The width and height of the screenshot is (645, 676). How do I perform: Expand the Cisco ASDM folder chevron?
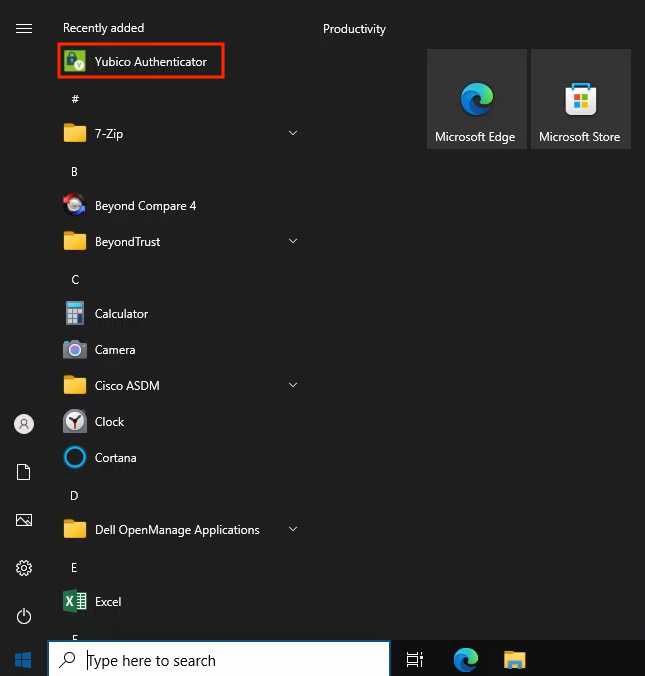pos(293,385)
